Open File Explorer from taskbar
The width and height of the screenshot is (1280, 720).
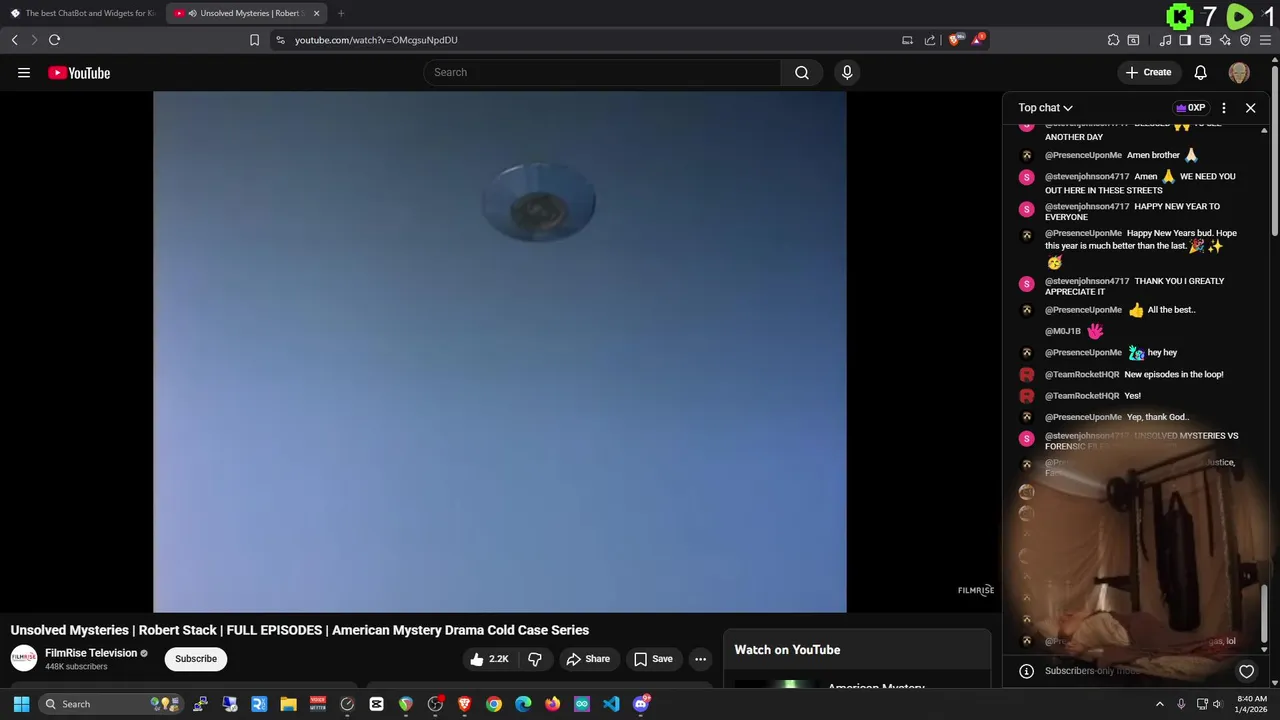[x=288, y=704]
